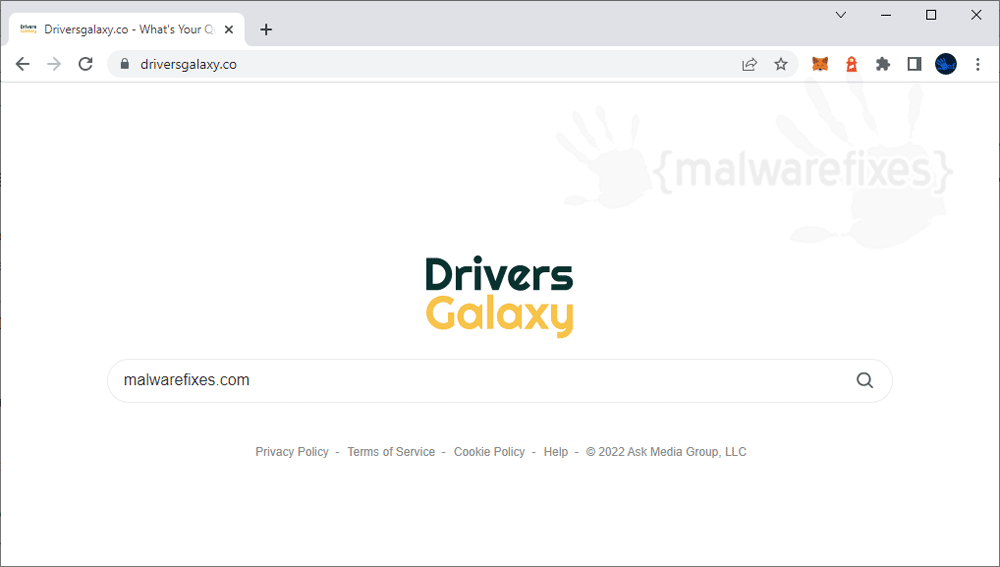Share this page icon
The image size is (1000, 567).
pos(749,64)
